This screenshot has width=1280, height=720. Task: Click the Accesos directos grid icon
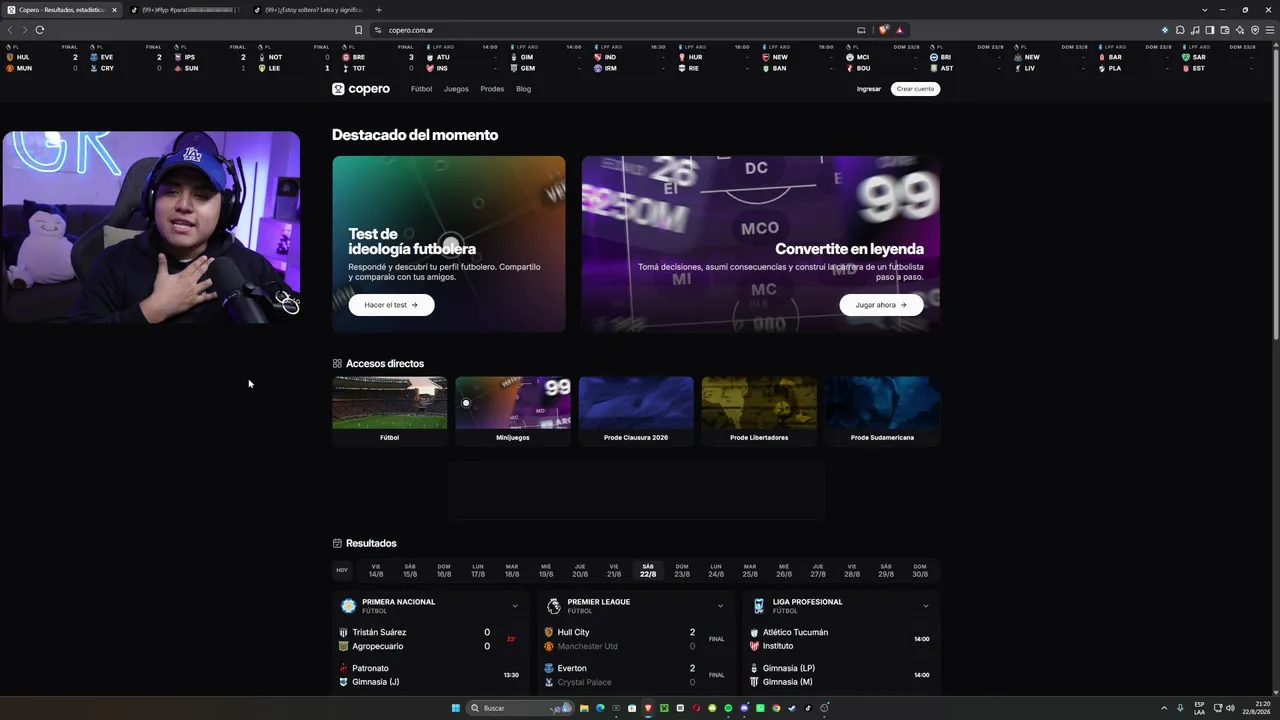(337, 363)
